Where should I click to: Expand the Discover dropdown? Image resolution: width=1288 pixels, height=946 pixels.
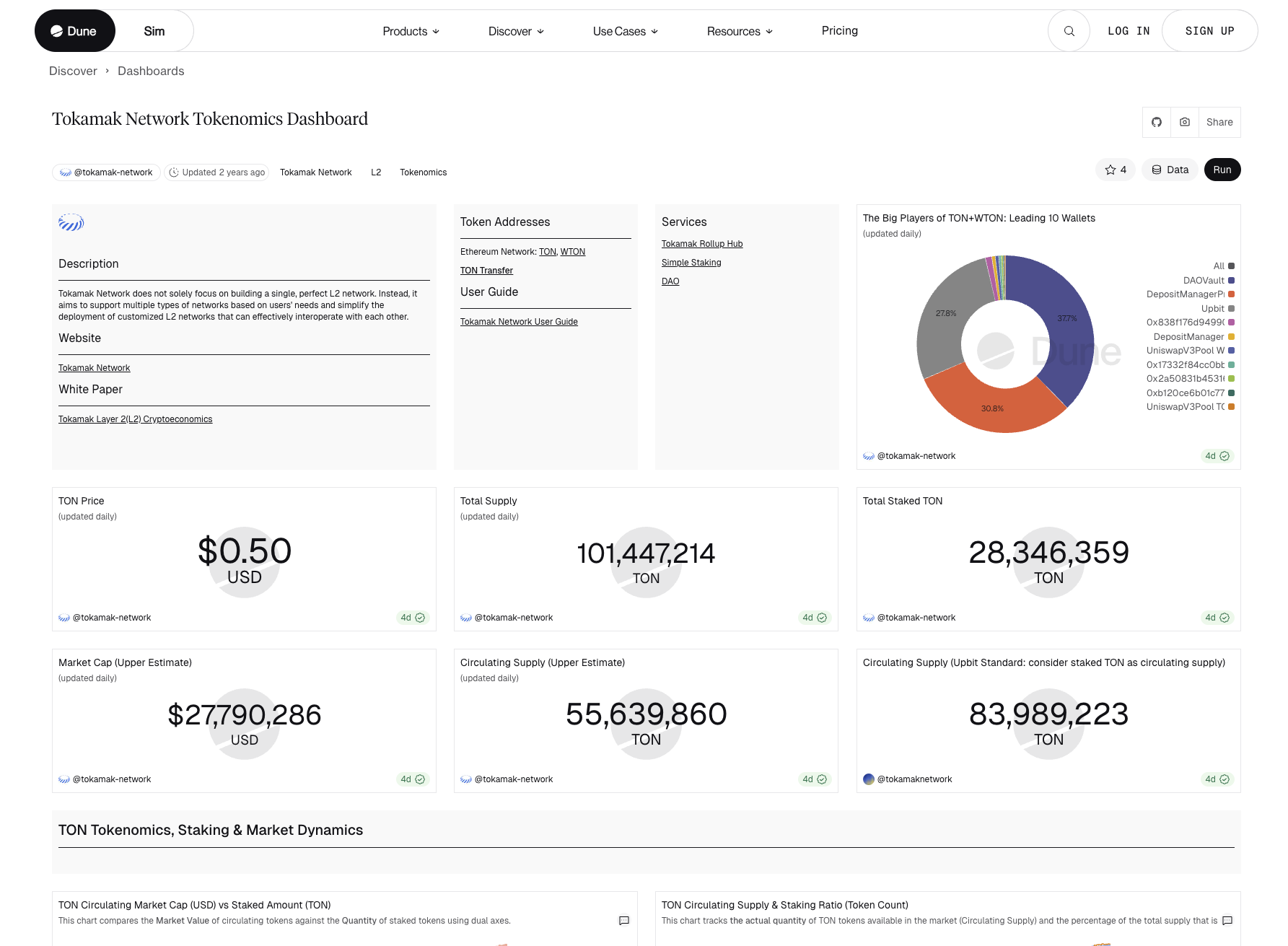tap(516, 31)
